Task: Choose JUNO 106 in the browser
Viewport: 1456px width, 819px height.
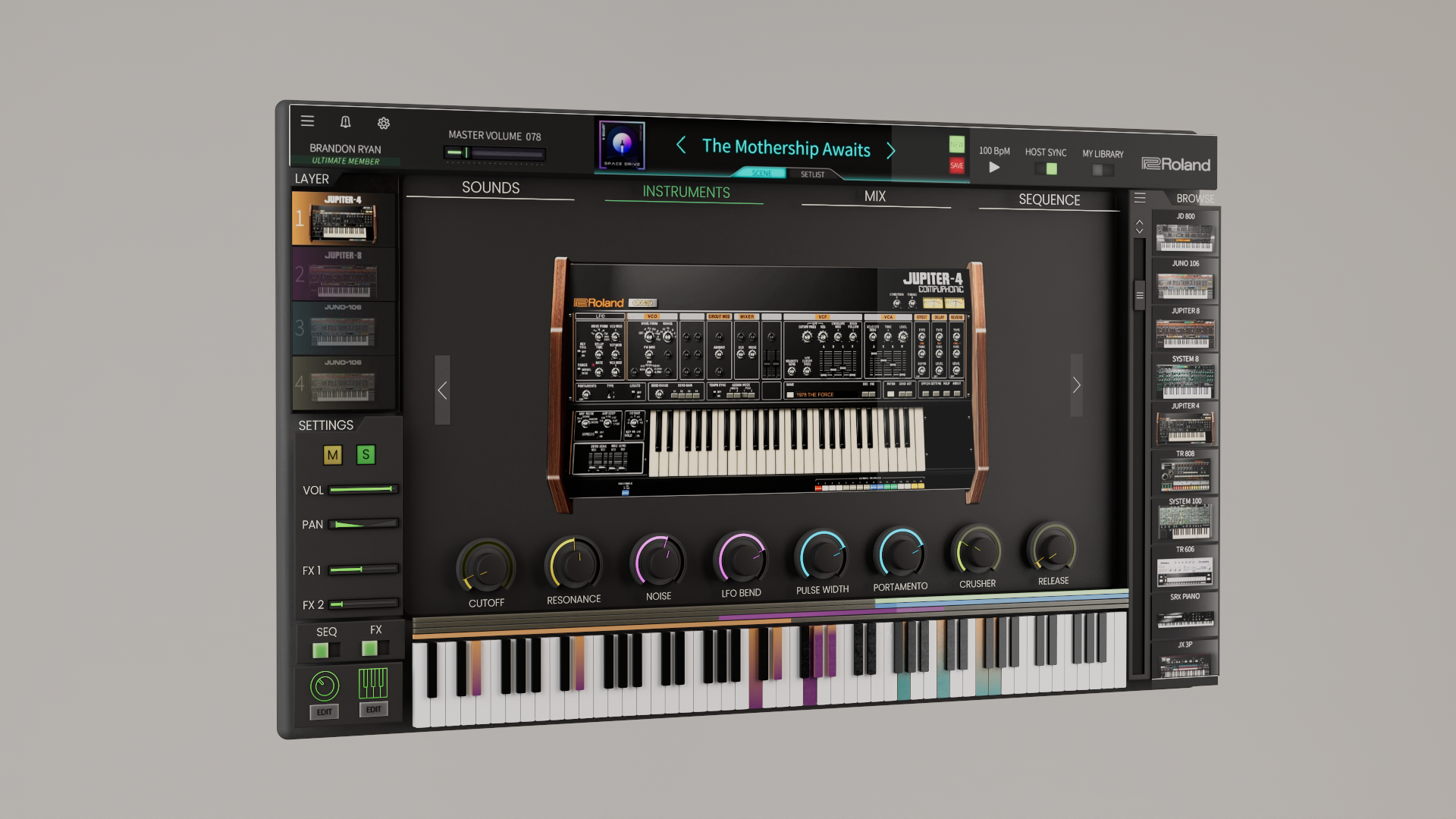Action: coord(1185,281)
